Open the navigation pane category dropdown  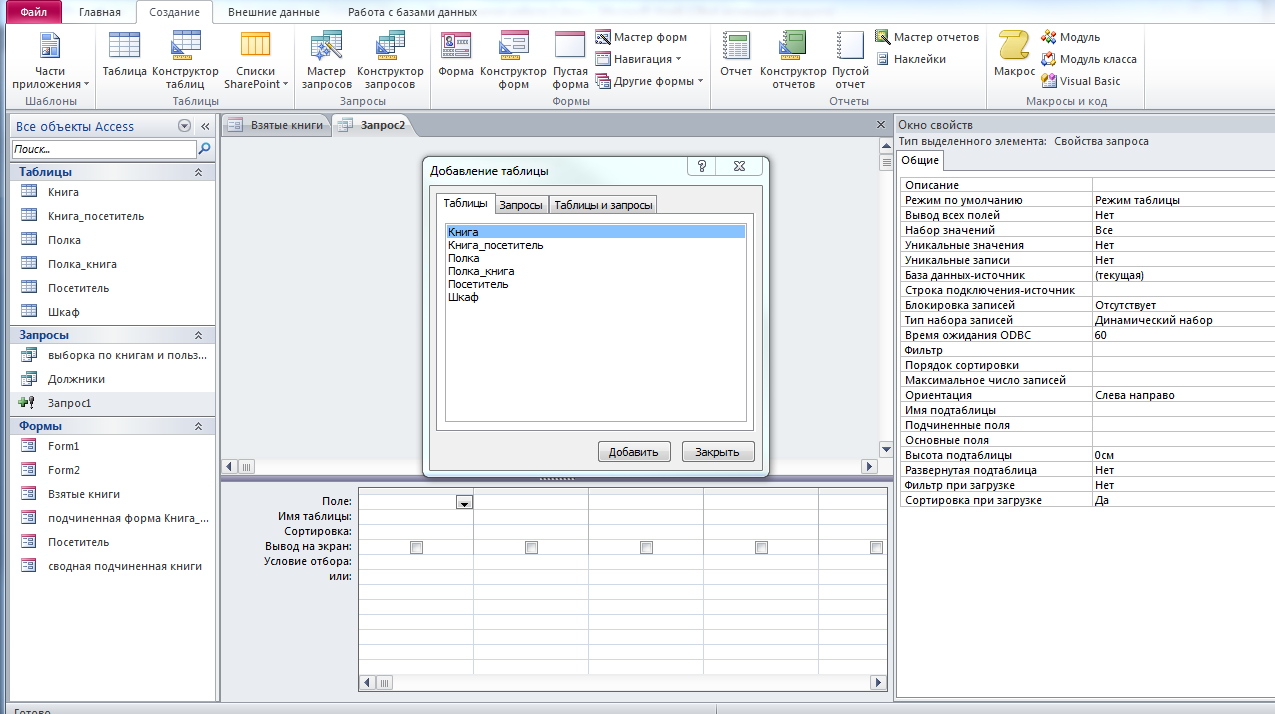pyautogui.click(x=184, y=126)
